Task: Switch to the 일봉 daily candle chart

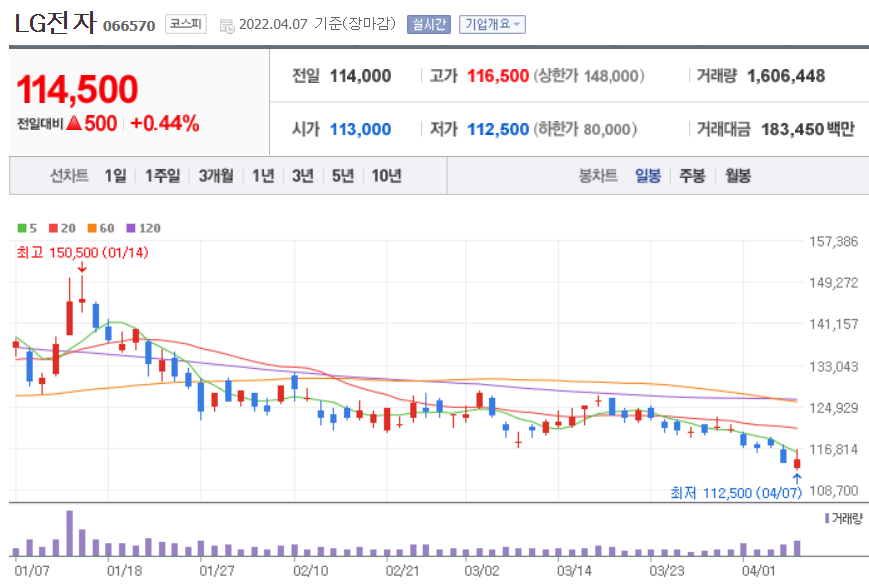Action: click(x=648, y=176)
